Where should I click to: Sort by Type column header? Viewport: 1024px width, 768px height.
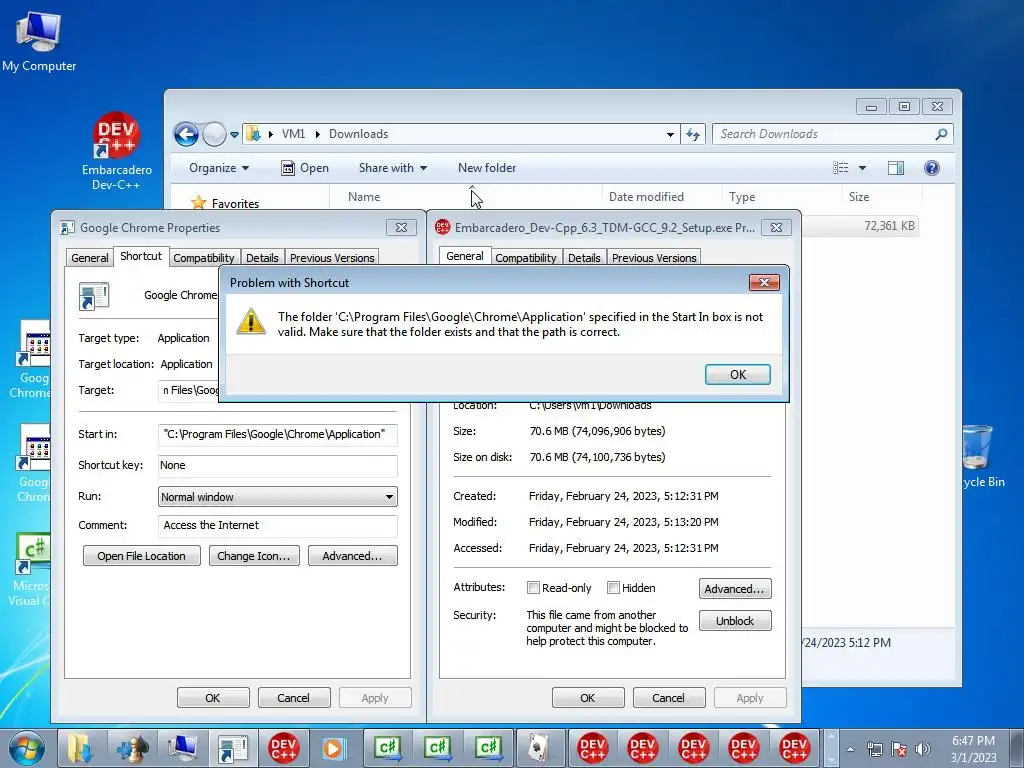742,197
